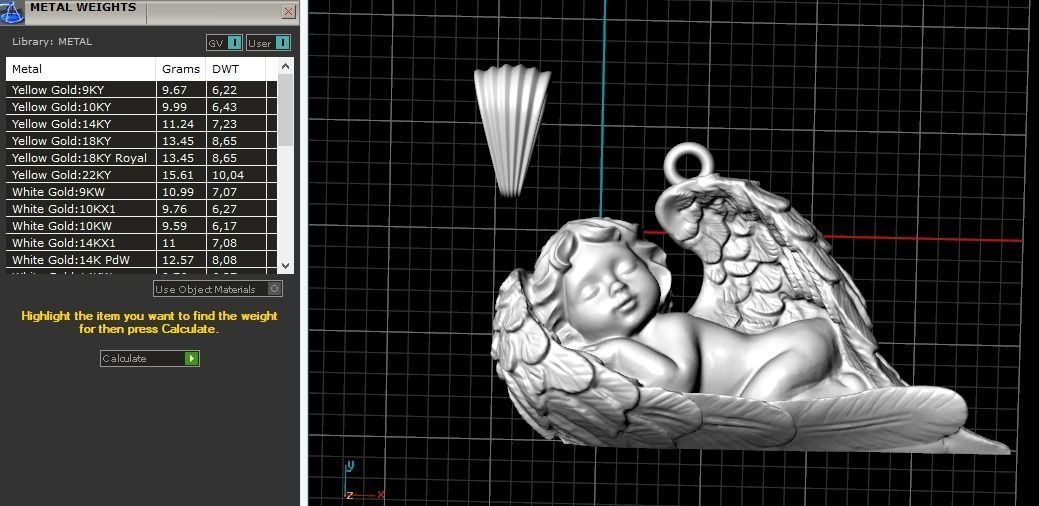Sort by the Grams column header
1039x506 pixels.
(181, 69)
